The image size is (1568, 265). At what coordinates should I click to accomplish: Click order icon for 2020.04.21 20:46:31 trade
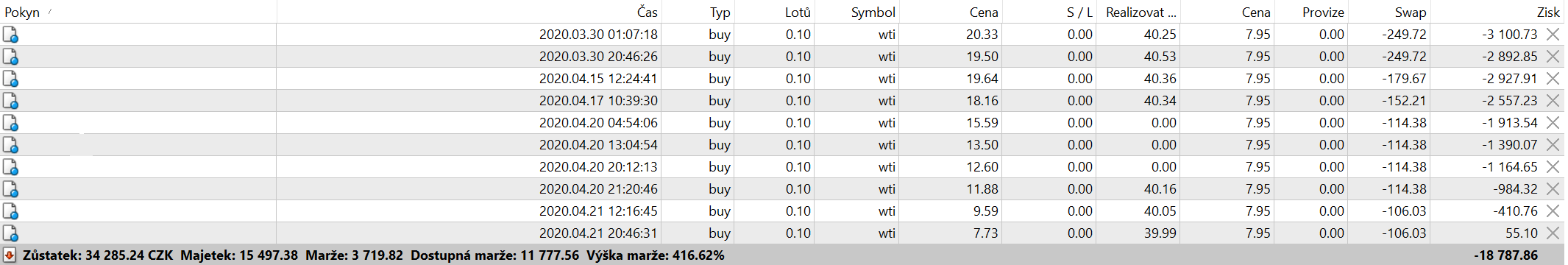10,233
